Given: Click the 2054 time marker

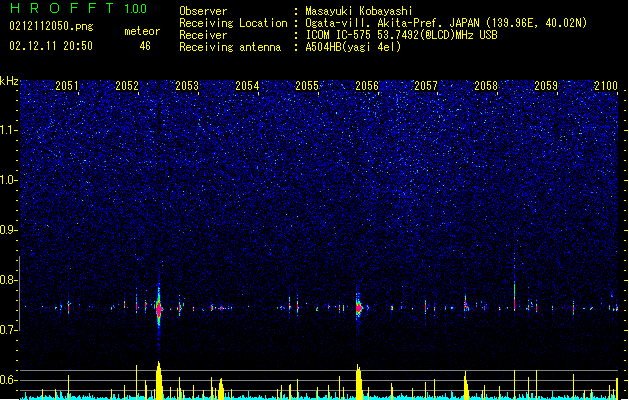Looking at the screenshot, I should click(247, 86).
